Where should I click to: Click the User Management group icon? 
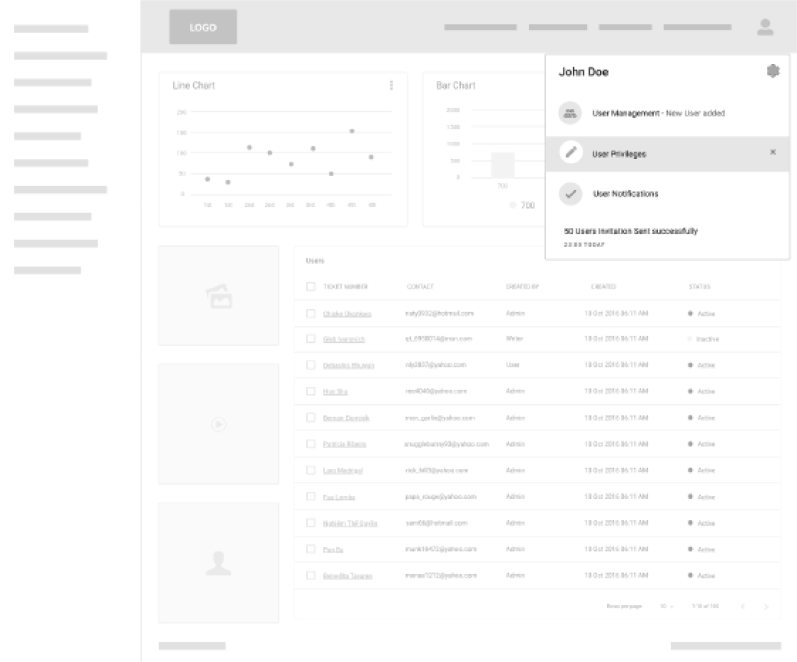[x=570, y=113]
